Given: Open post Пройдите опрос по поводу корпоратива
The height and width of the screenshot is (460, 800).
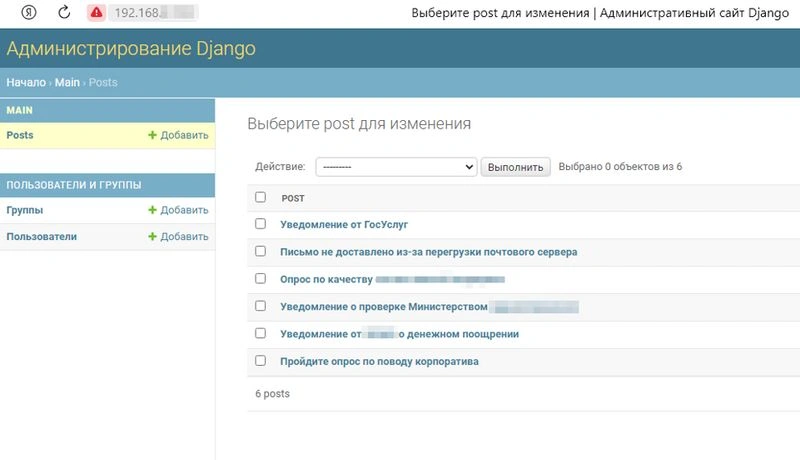Looking at the screenshot, I should click(379, 362).
